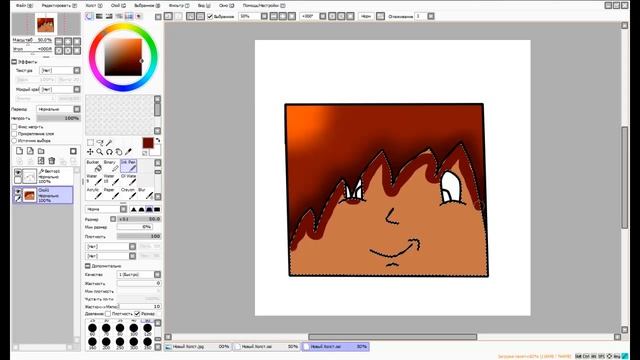Open the wet edge effect dropdown

(x=60, y=89)
